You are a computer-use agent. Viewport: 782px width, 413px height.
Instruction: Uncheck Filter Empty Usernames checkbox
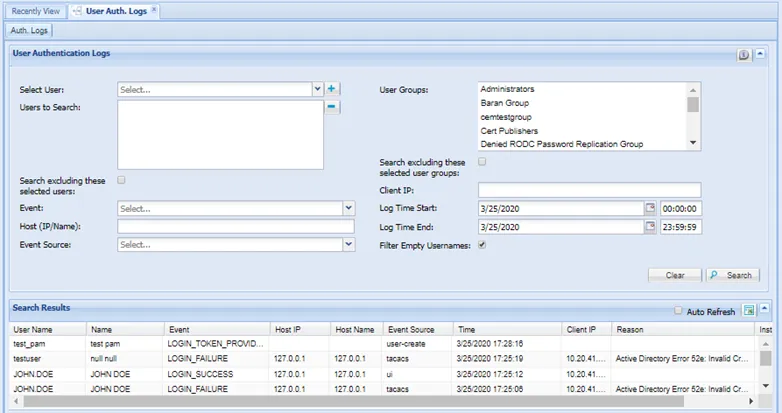(482, 245)
